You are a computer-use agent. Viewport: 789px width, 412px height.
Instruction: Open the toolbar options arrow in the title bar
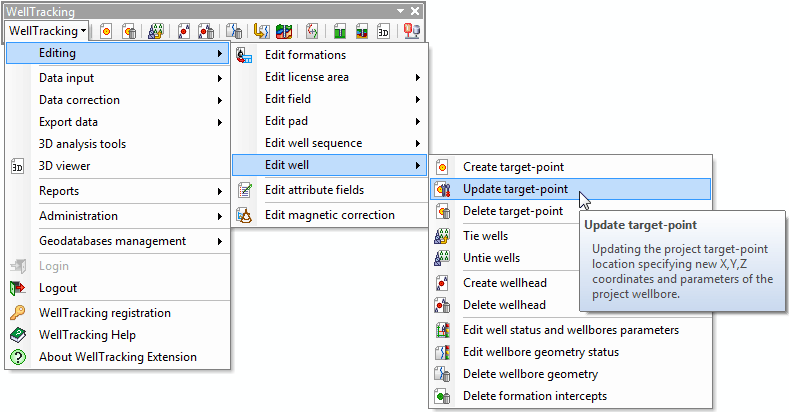[x=401, y=11]
